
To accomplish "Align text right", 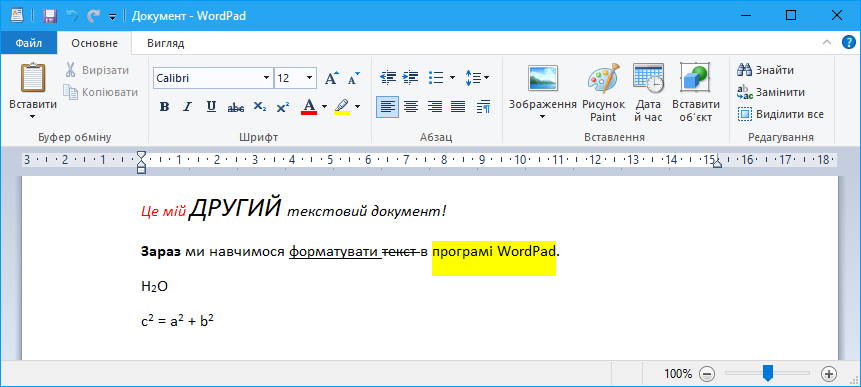I will coord(435,106).
